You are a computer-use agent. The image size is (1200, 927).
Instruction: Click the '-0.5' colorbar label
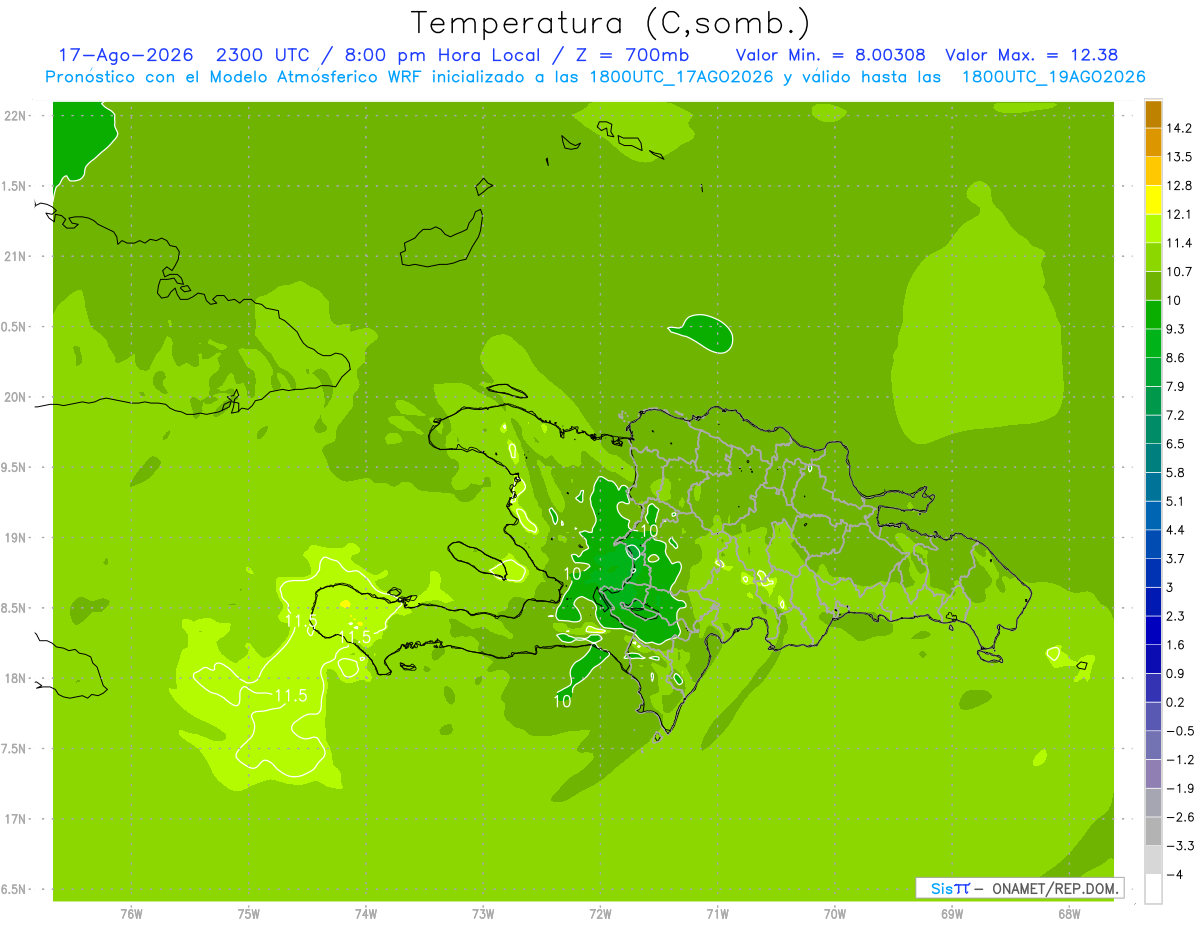(1179, 731)
